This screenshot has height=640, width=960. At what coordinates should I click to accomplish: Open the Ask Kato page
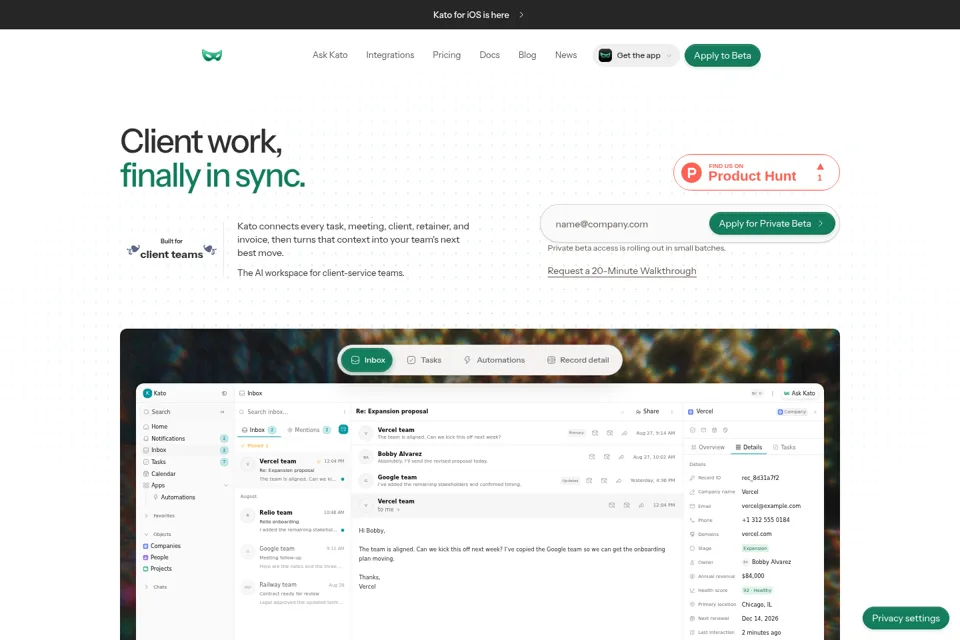(330, 55)
